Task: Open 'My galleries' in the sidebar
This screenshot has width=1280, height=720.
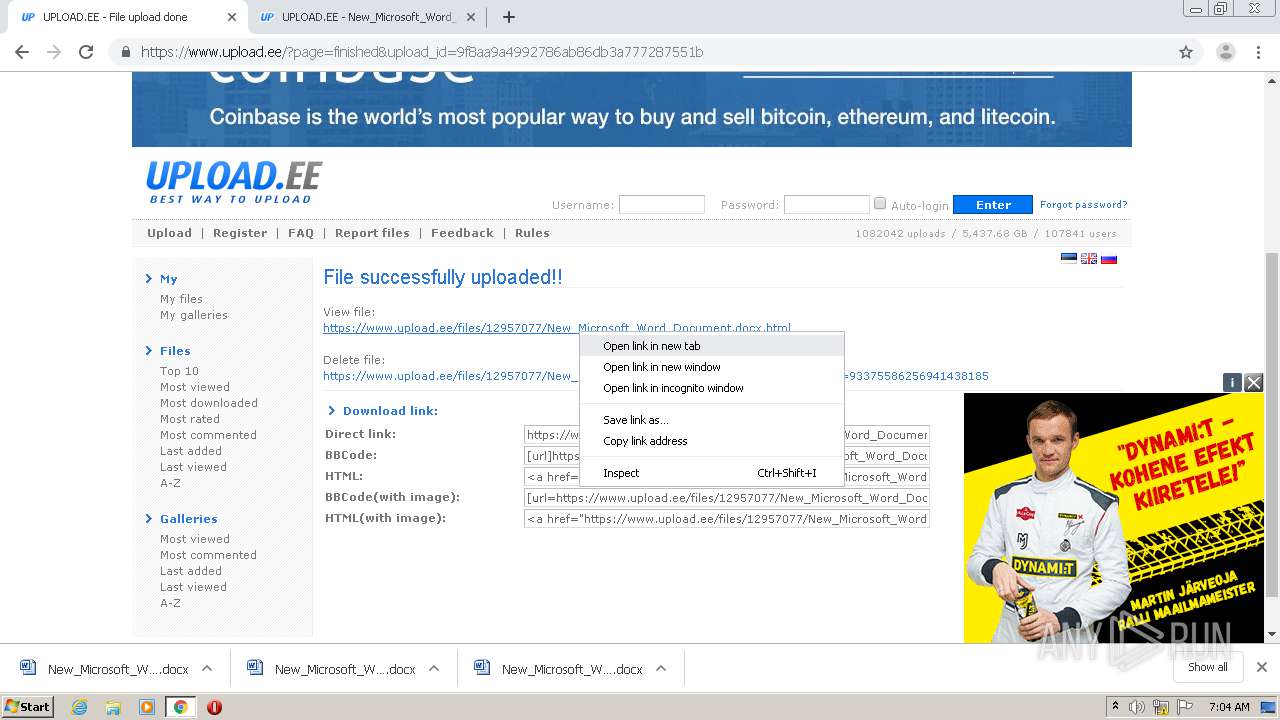Action: tap(194, 315)
